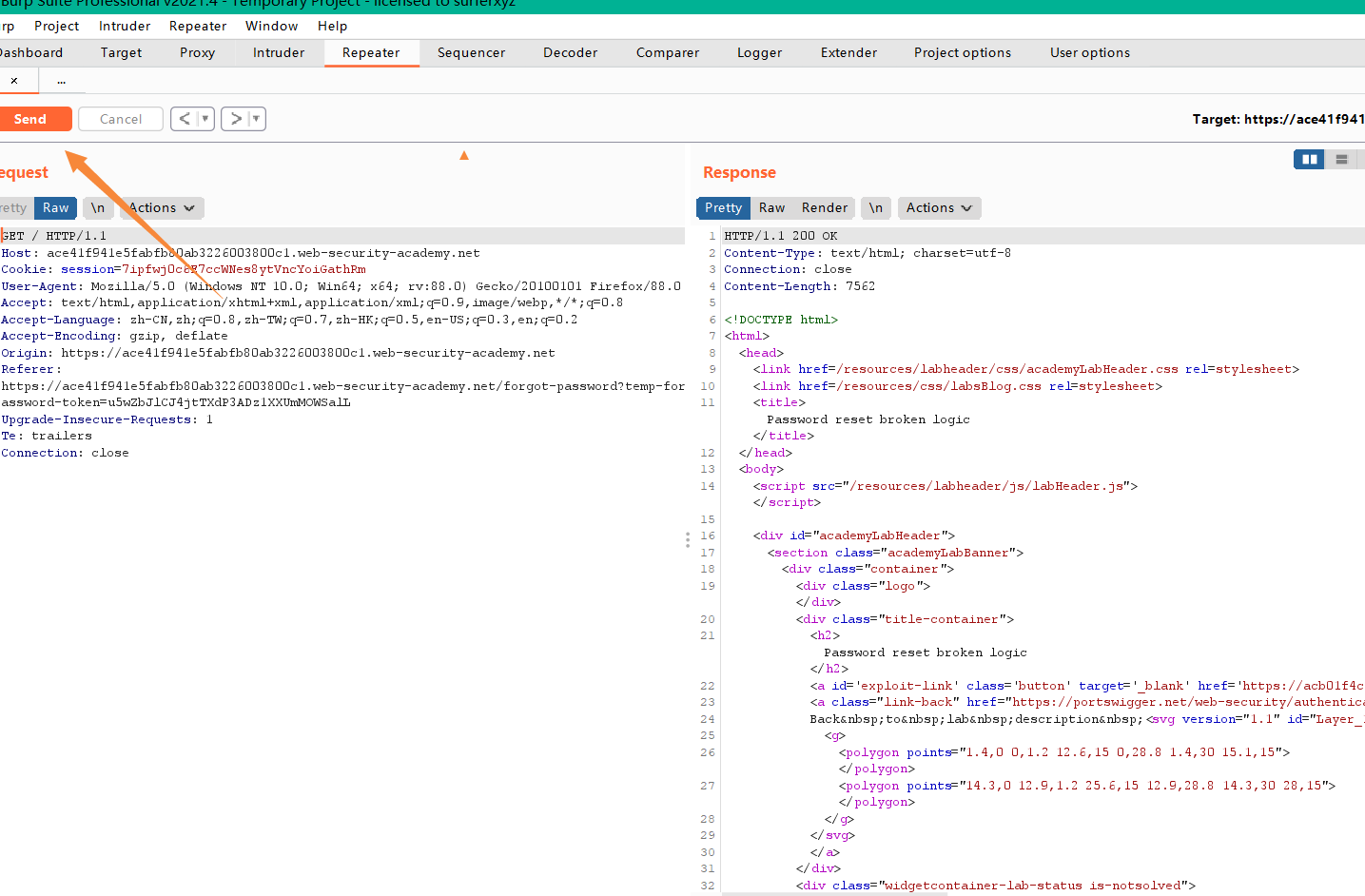Screen dimensions: 1365x896
Task: Select the Render view for the response
Action: coord(824,207)
